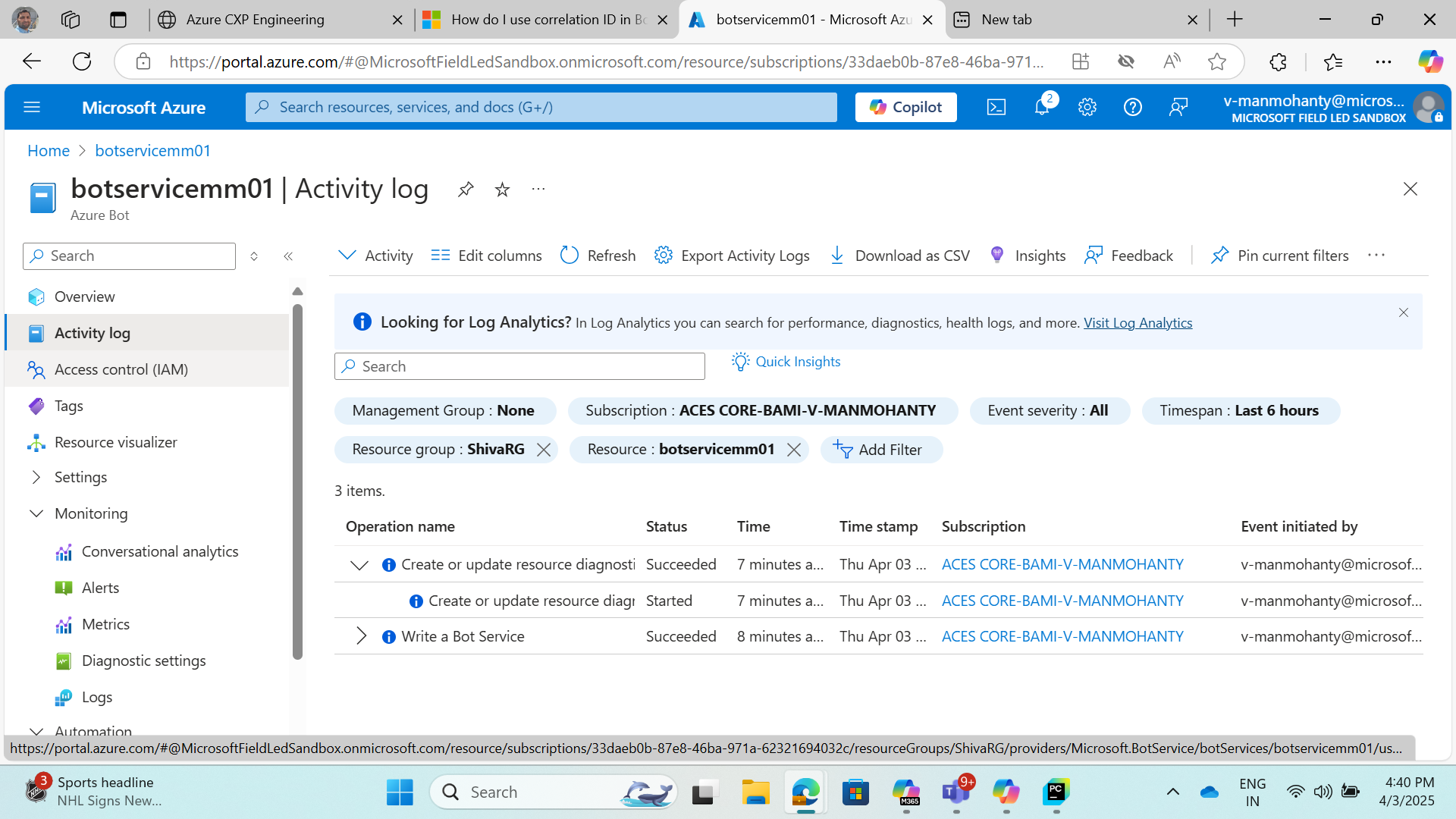Open the notifications bell

(1043, 107)
